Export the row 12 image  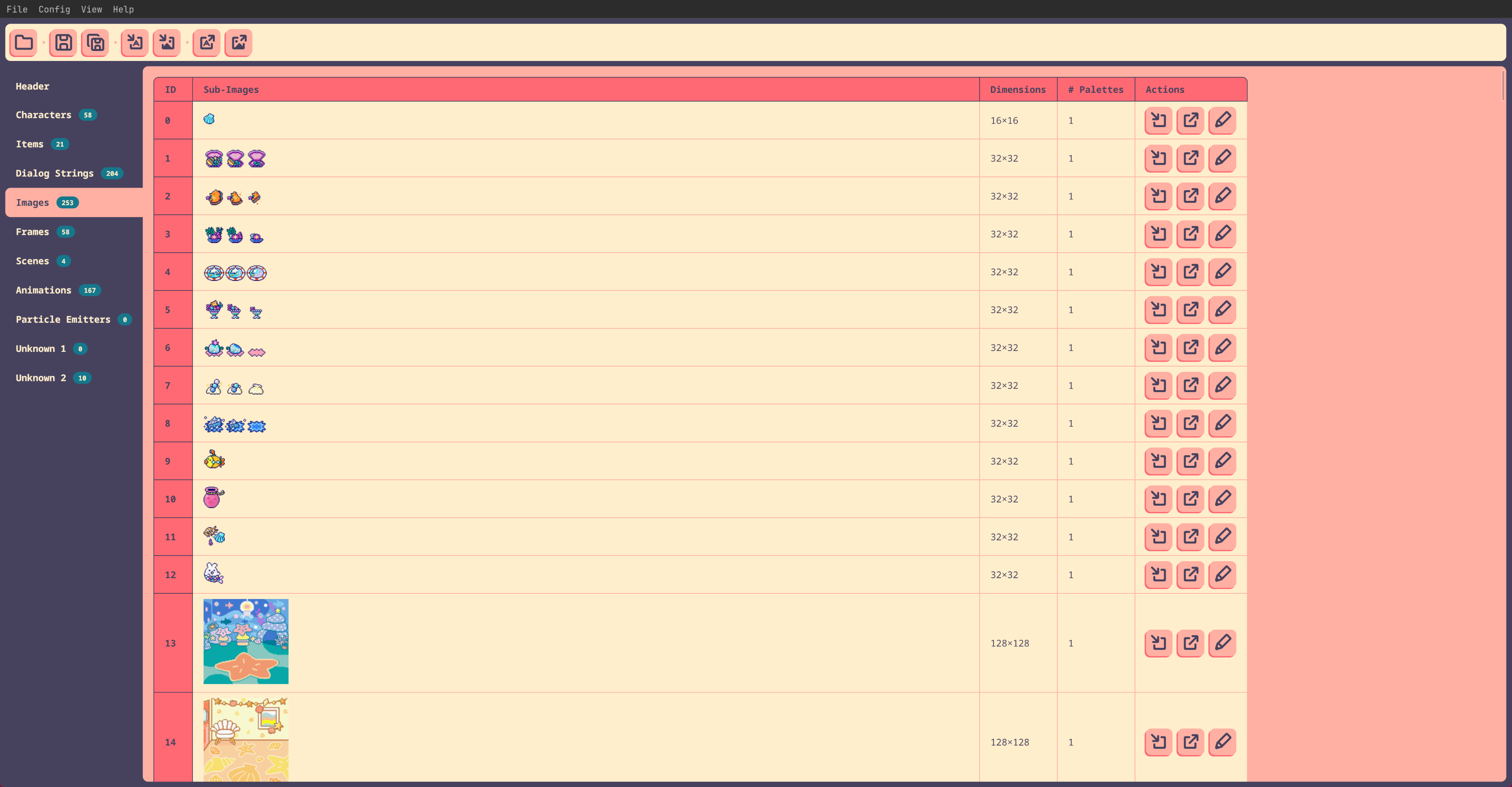point(1190,575)
